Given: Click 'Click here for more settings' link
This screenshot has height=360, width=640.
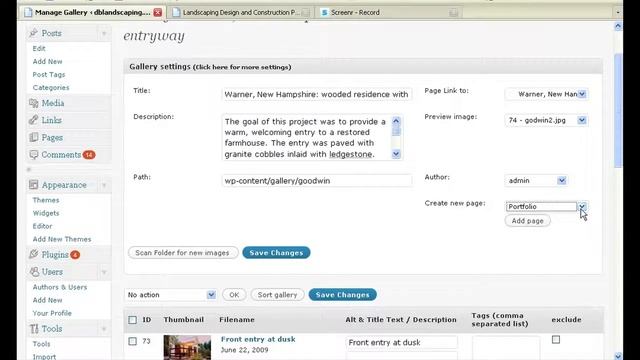Looking at the screenshot, I should [x=242, y=67].
